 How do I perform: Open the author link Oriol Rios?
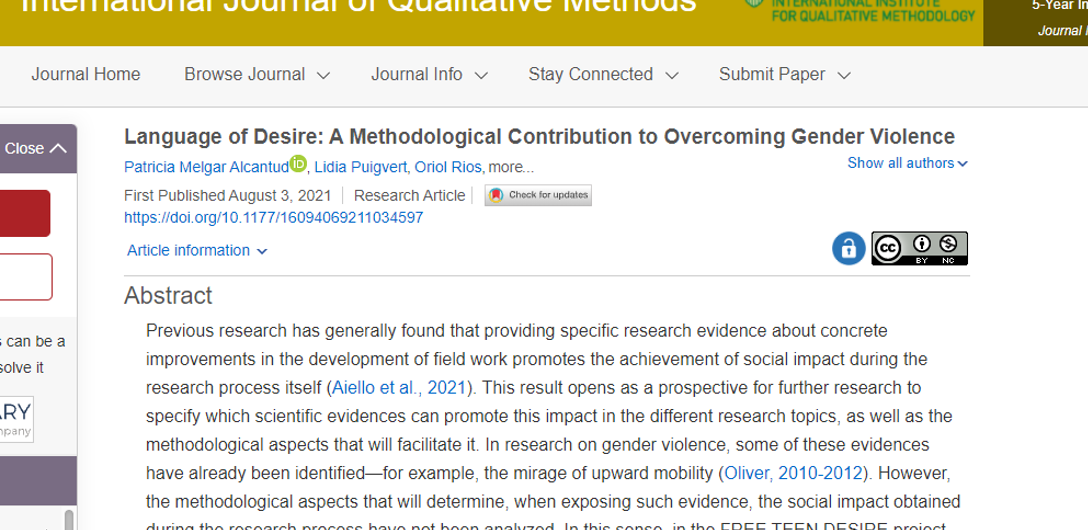pos(448,167)
